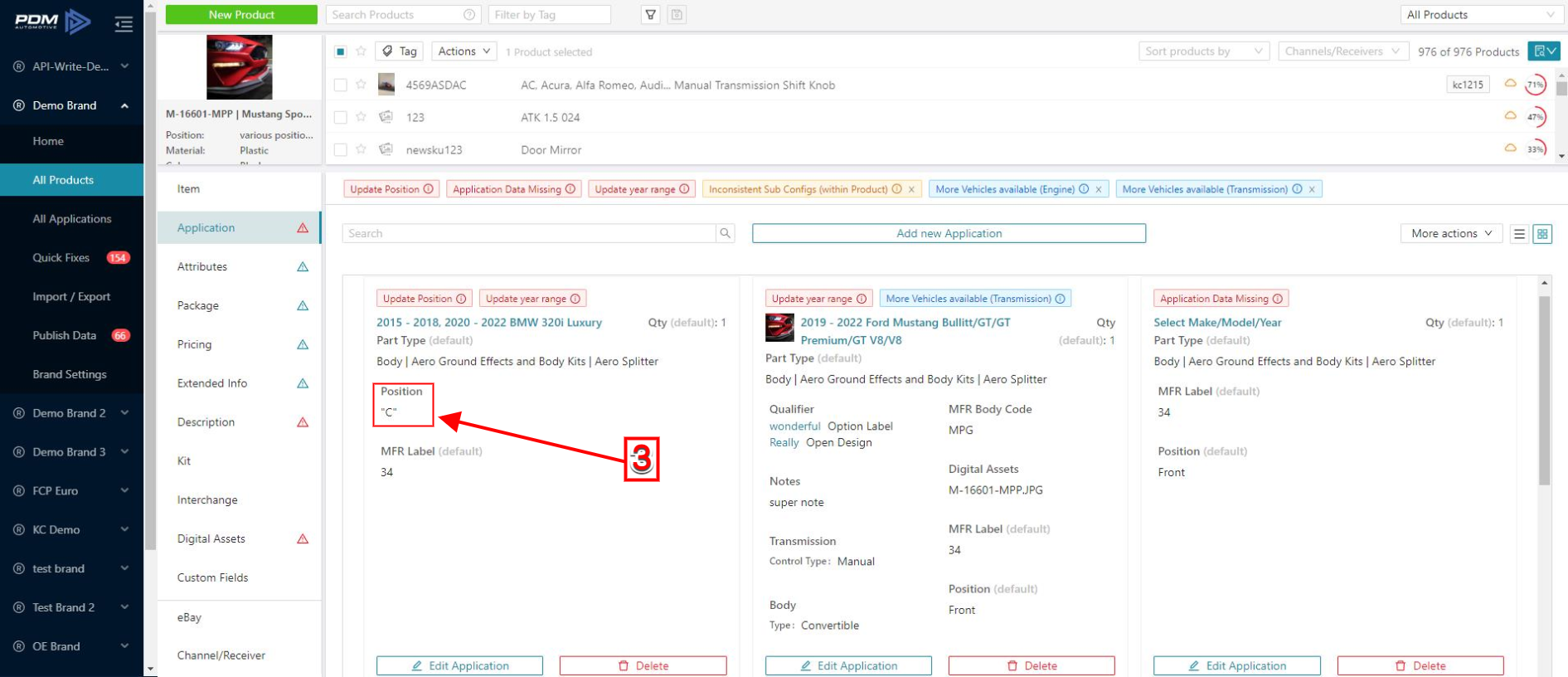Click 33% completion ring on newsku123

(1536, 149)
